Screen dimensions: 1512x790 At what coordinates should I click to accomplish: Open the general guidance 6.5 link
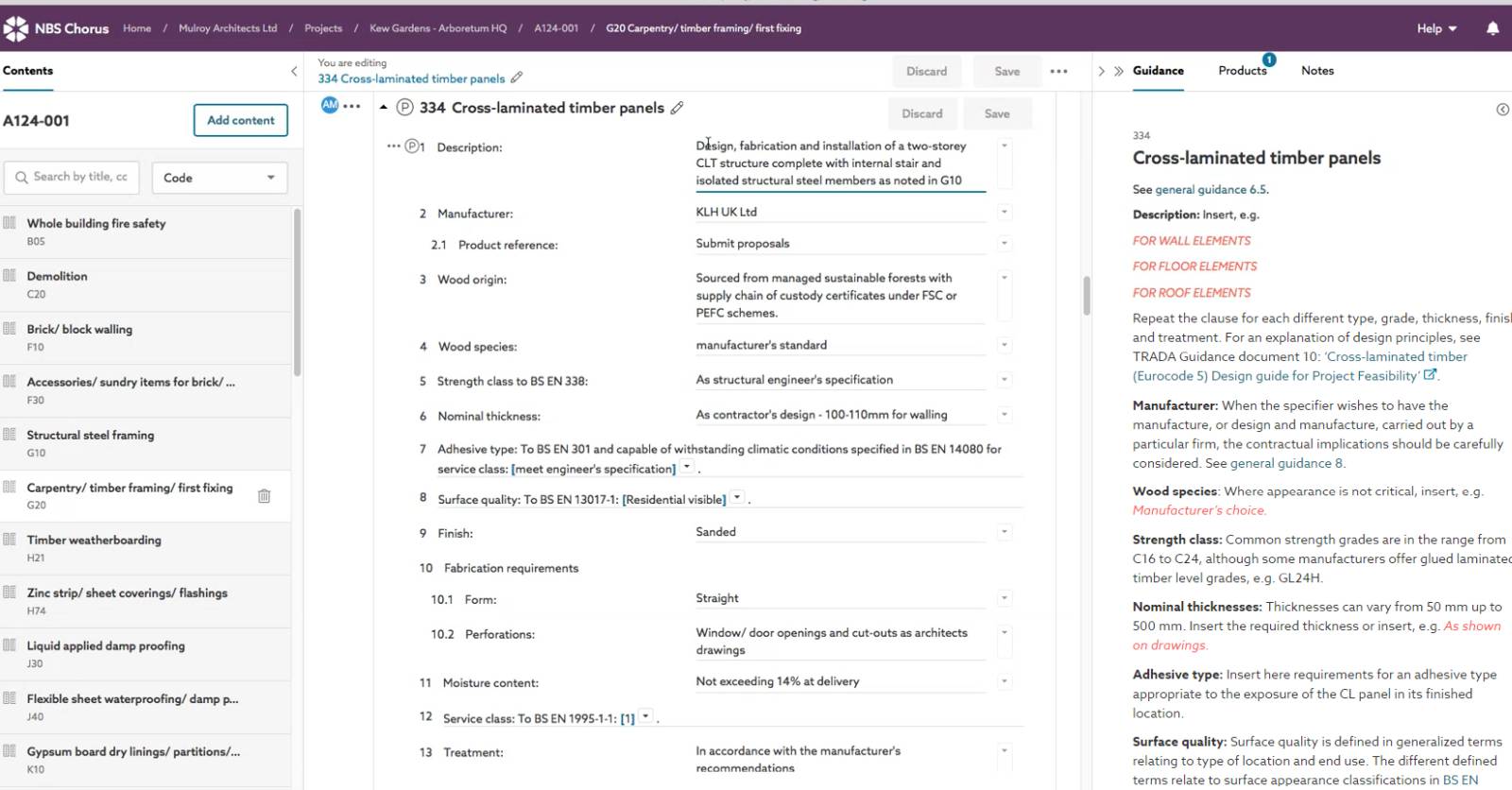point(1211,190)
